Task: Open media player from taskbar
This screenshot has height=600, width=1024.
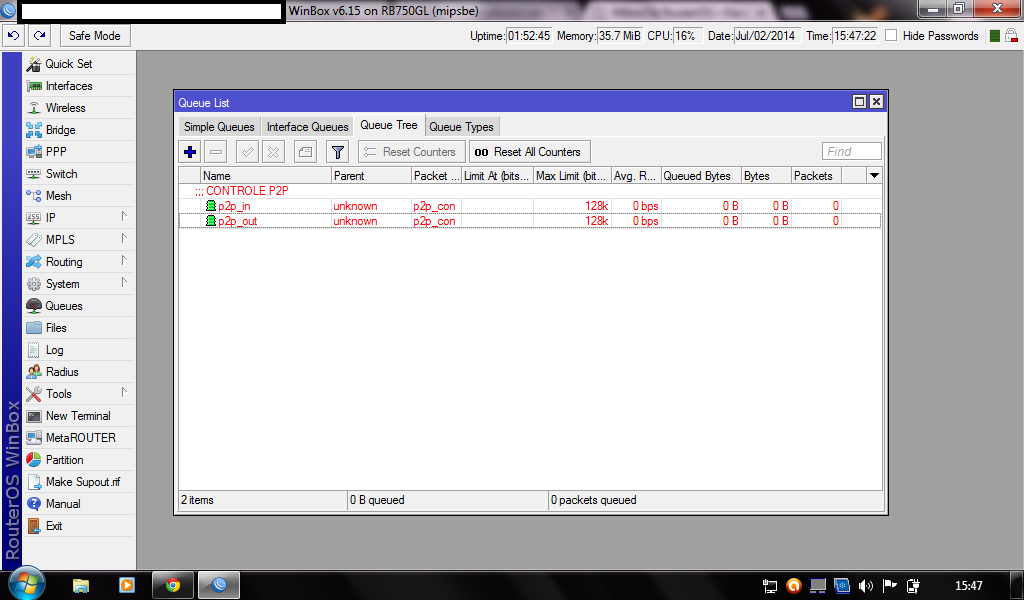Action: [127, 585]
